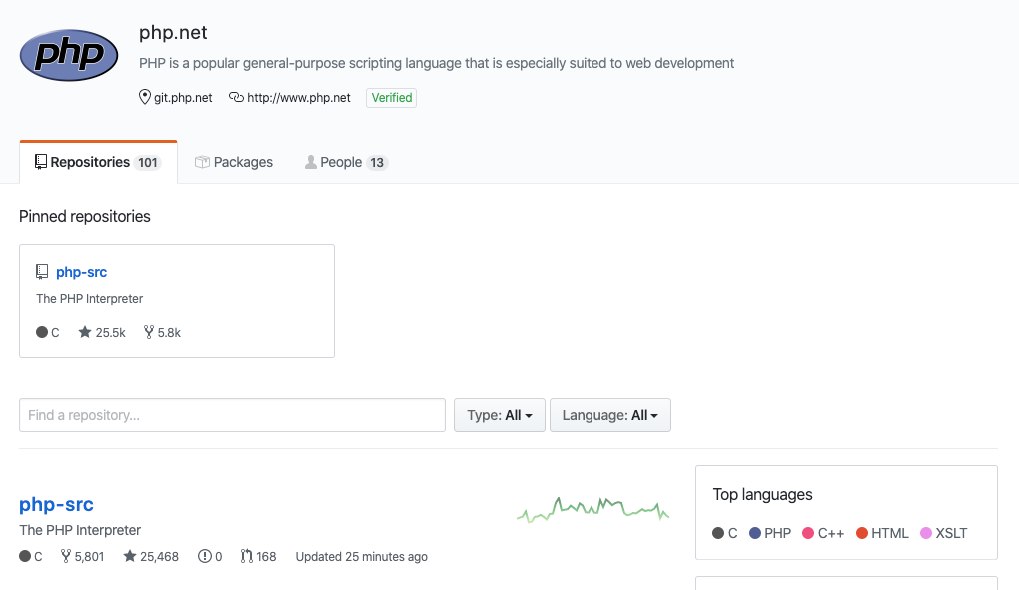Switch to the People tab
This screenshot has height=590, width=1019.
point(346,162)
